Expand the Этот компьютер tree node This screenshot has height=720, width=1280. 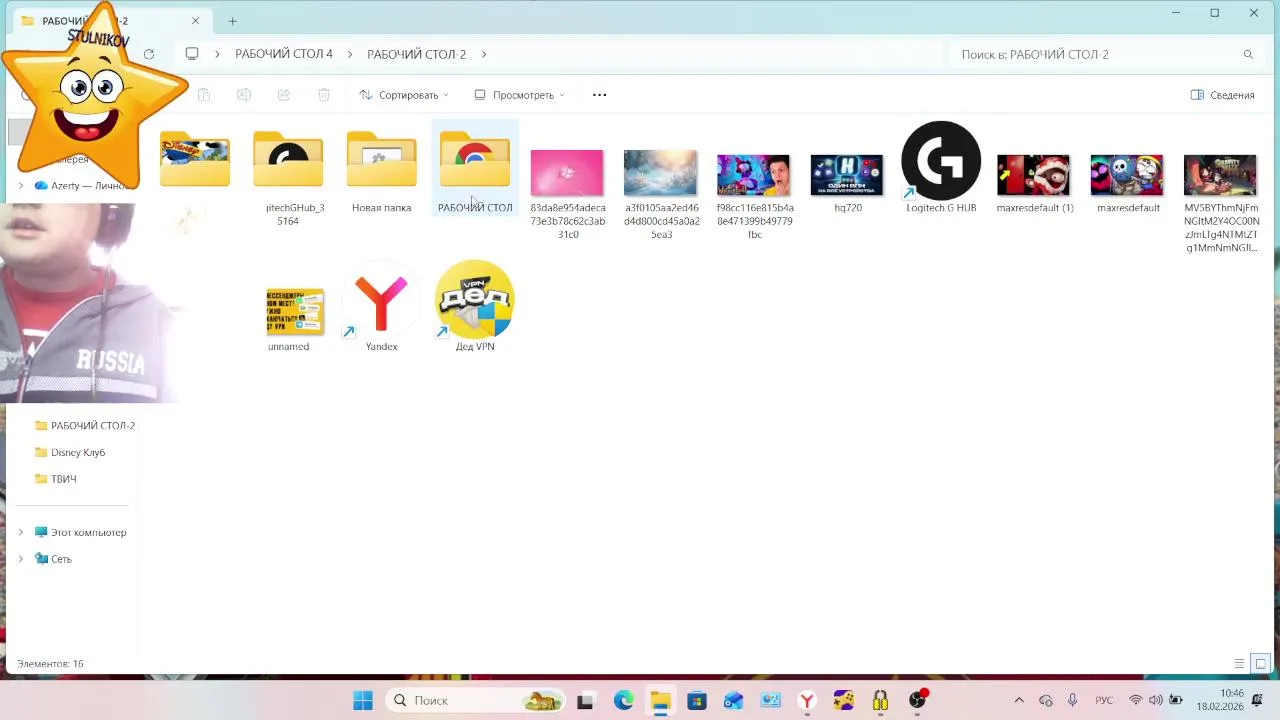pyautogui.click(x=20, y=532)
